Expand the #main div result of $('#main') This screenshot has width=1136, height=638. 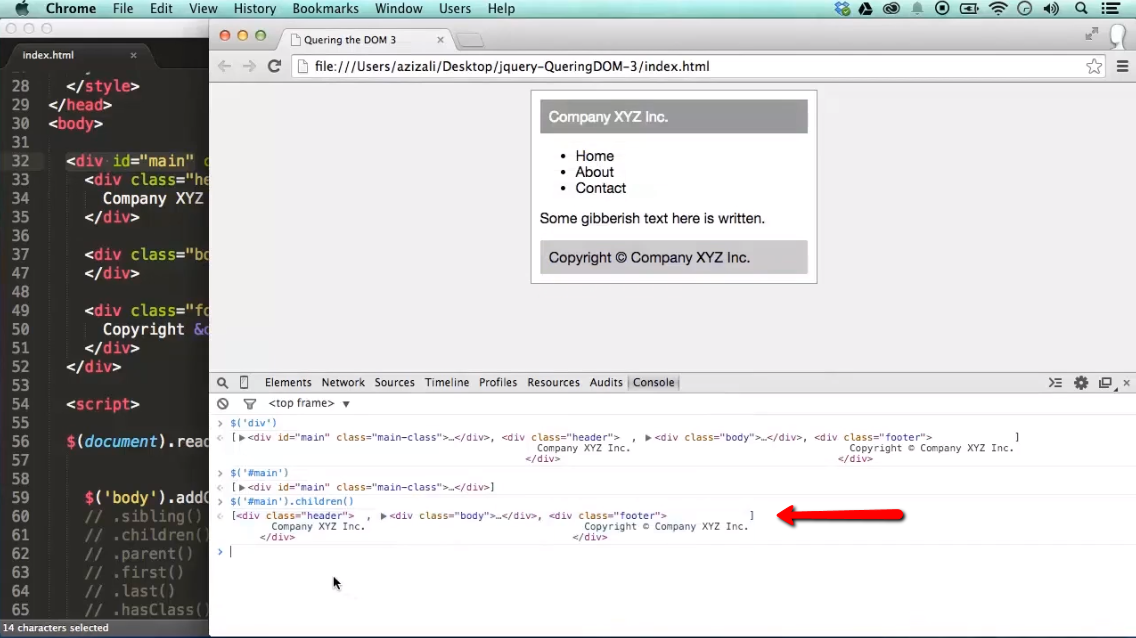click(x=242, y=487)
